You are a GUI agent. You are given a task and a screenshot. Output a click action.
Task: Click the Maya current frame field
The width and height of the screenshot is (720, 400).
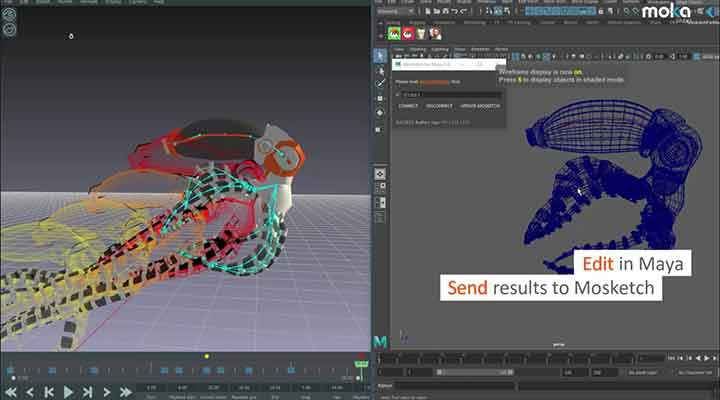coord(651,358)
